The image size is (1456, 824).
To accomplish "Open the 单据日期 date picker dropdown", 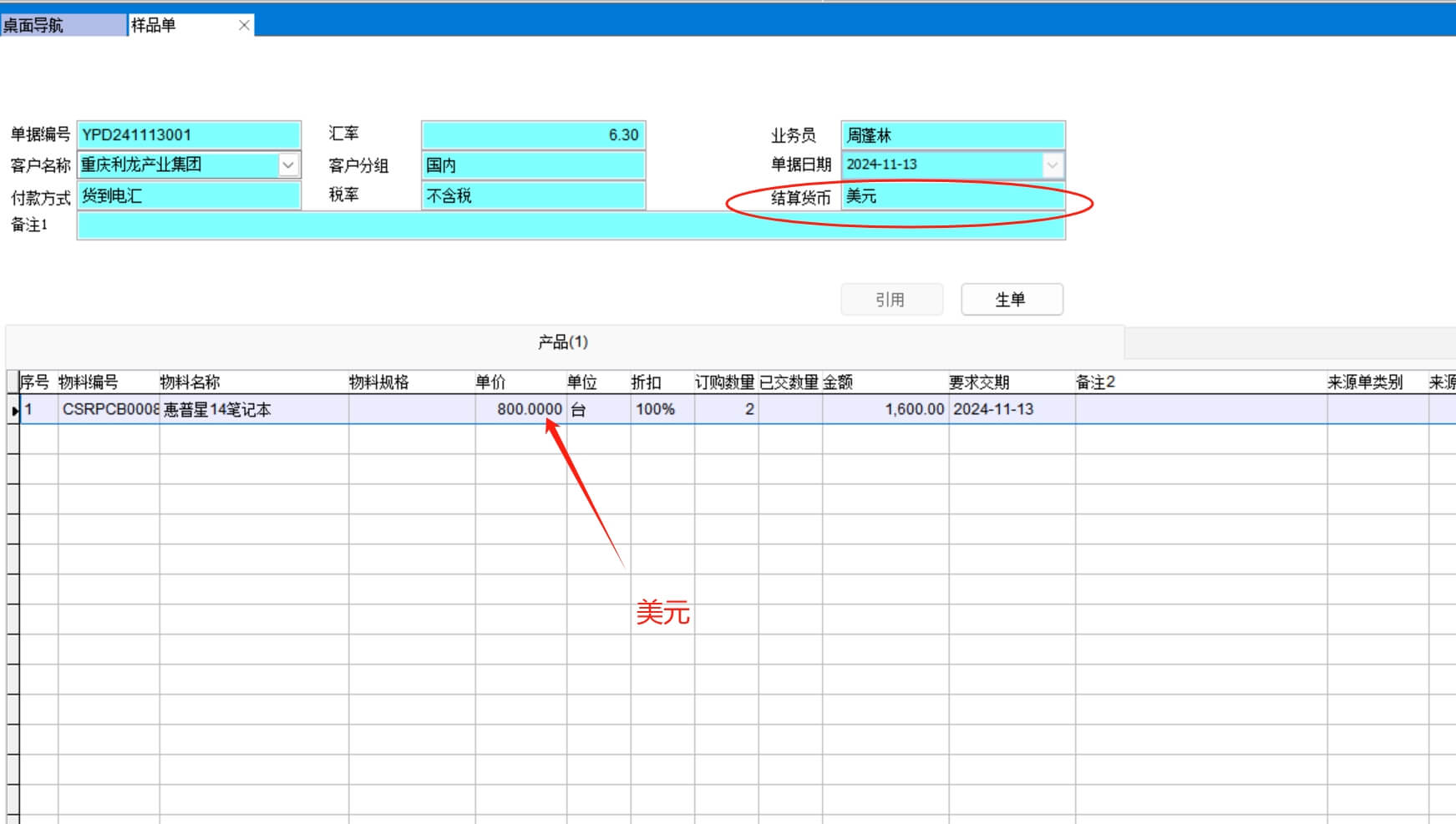I will coord(1053,164).
